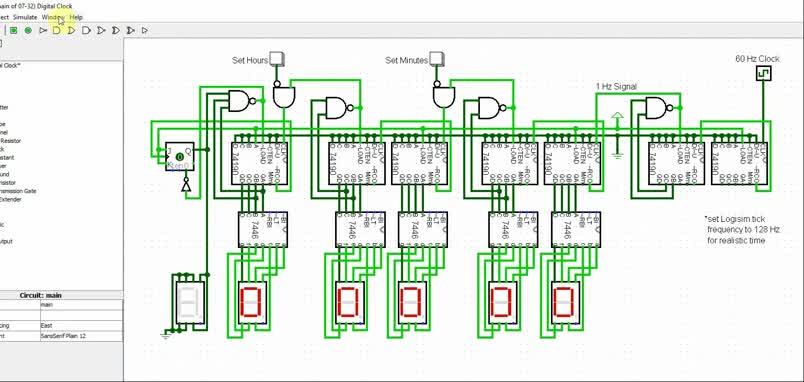Open the Help menu
This screenshot has width=804, height=382.
[x=76, y=17]
